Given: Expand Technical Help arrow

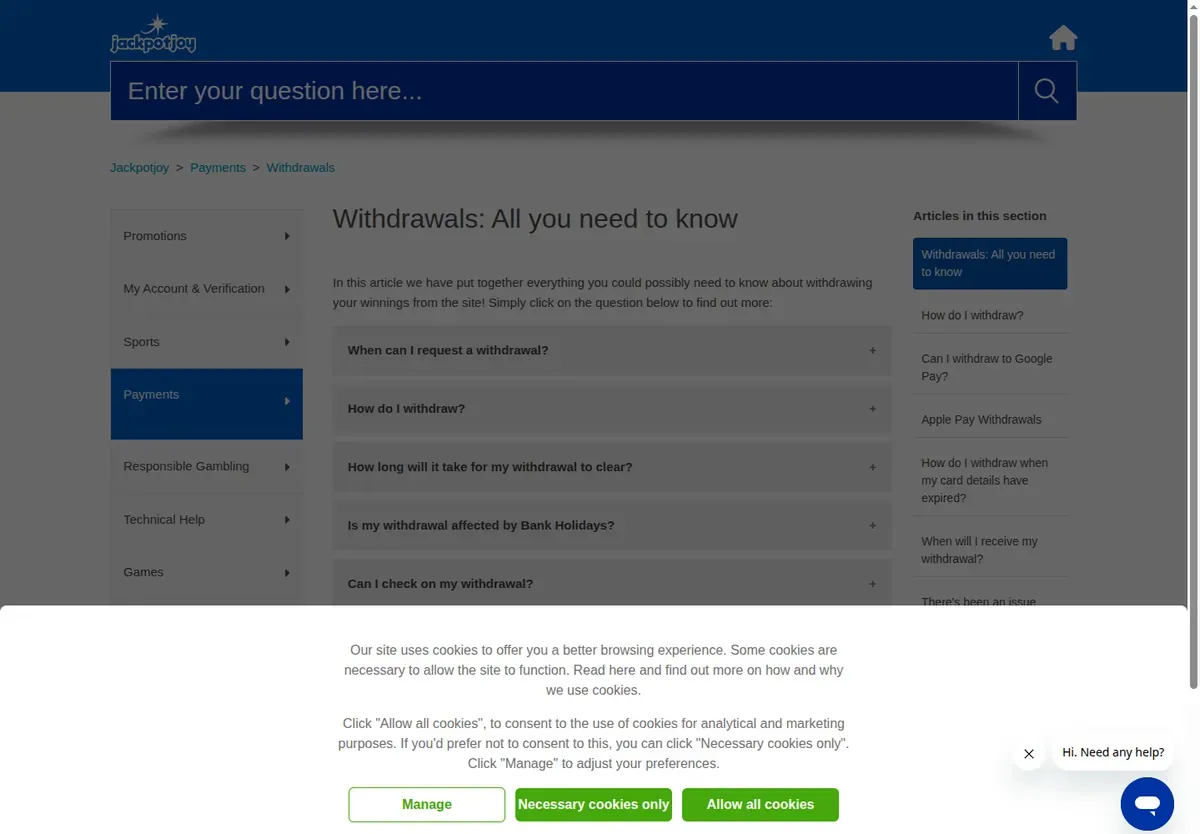Looking at the screenshot, I should click(x=287, y=520).
